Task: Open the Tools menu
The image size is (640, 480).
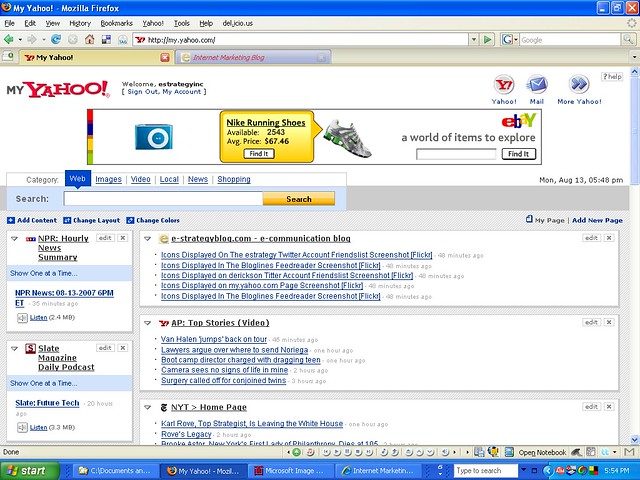Action: click(182, 23)
